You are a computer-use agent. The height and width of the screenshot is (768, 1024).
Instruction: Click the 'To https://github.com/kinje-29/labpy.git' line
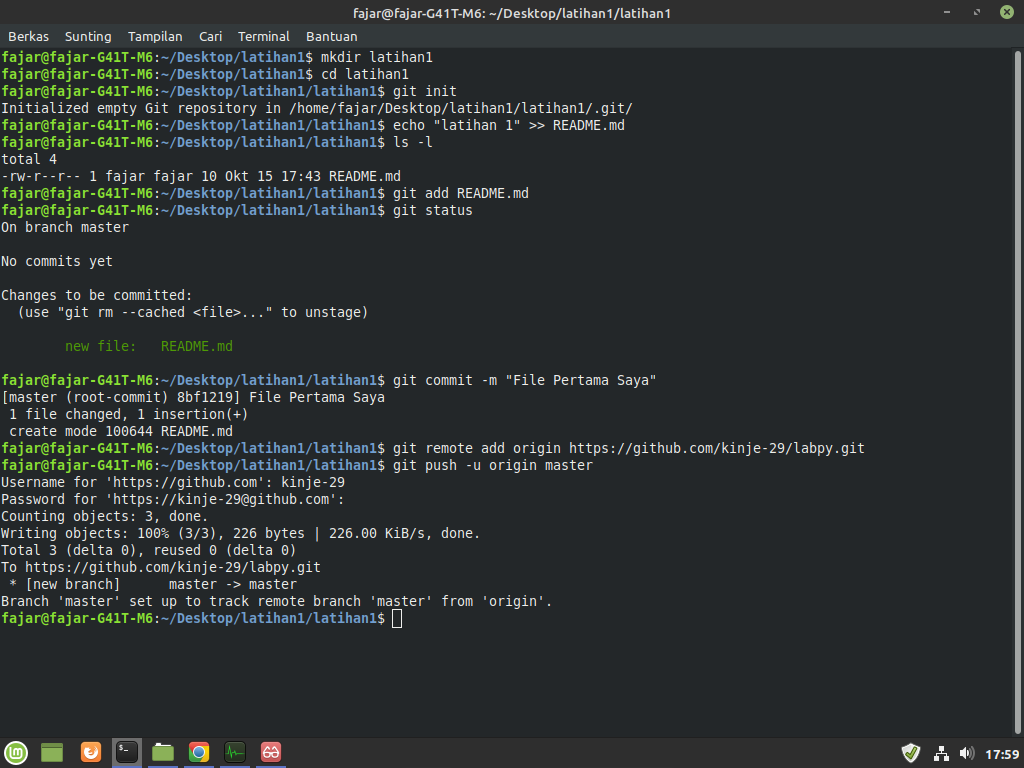161,568
